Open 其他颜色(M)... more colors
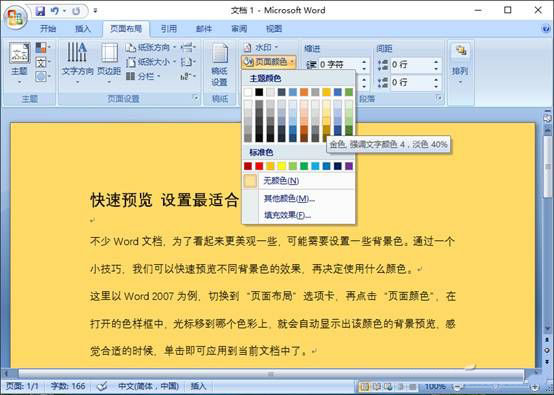Image resolution: width=554 pixels, height=395 pixels. click(299, 199)
